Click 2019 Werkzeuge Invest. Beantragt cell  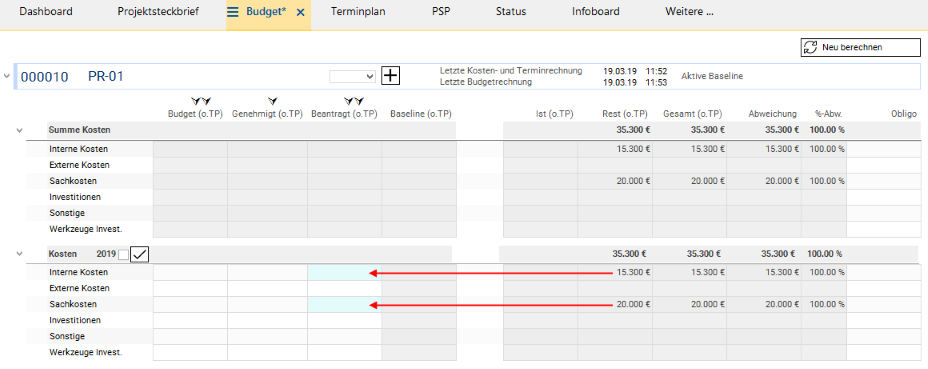(x=344, y=352)
